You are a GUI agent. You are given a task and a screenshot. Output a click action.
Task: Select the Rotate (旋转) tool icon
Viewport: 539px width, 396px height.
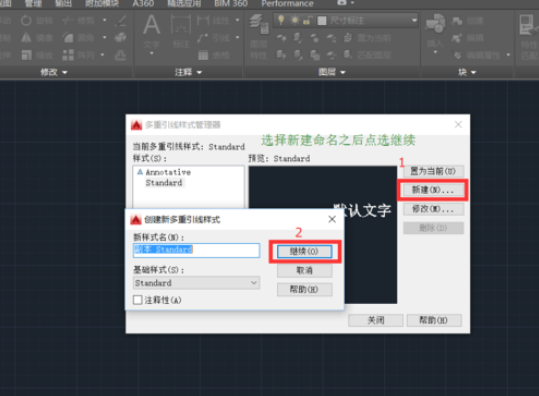[x=26, y=21]
